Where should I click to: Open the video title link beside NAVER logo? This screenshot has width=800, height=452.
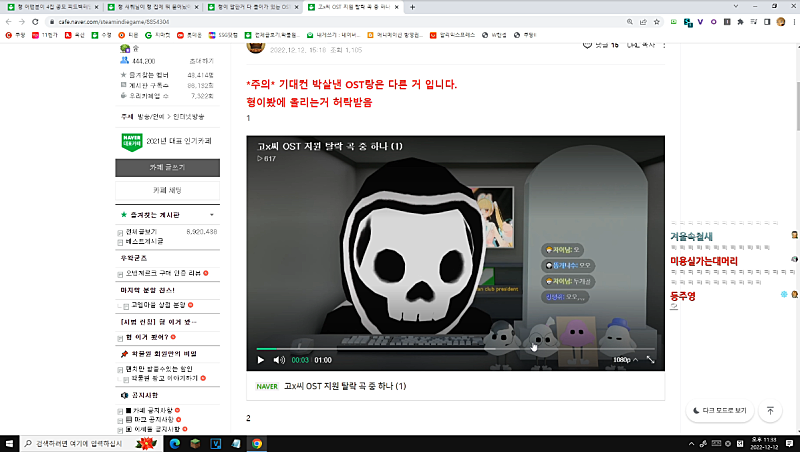[345, 386]
